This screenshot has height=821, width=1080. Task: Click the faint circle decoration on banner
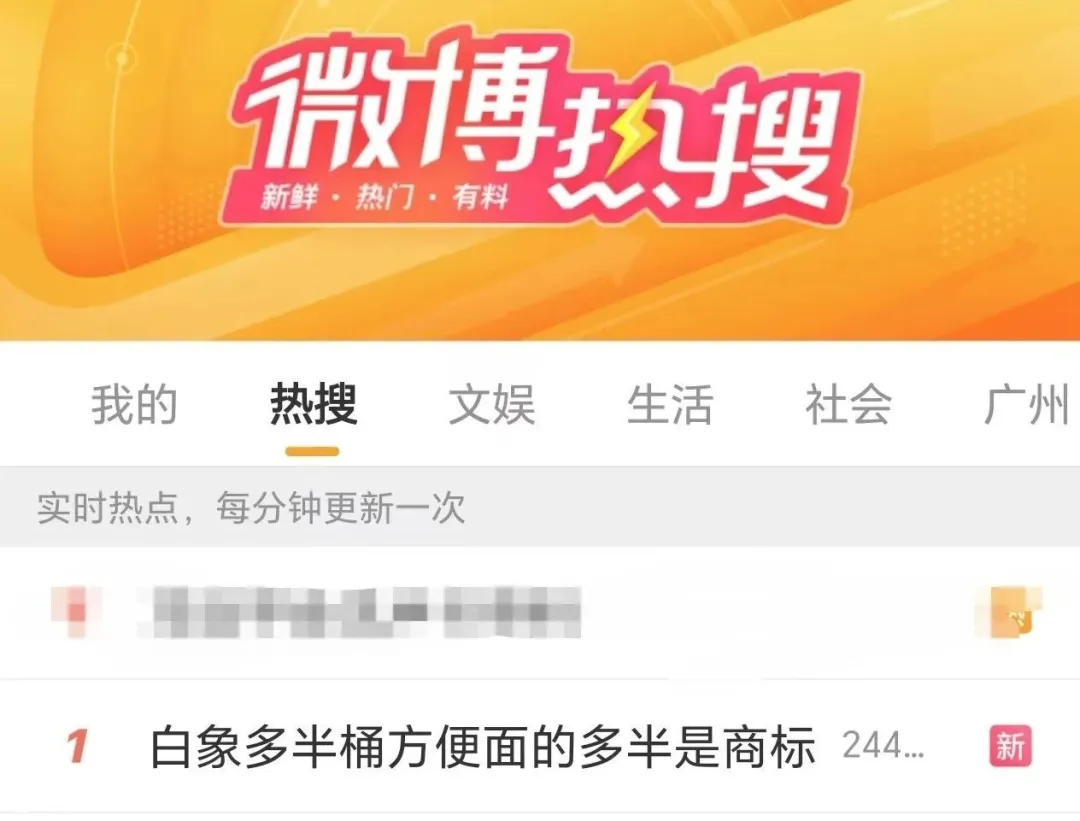click(x=123, y=59)
